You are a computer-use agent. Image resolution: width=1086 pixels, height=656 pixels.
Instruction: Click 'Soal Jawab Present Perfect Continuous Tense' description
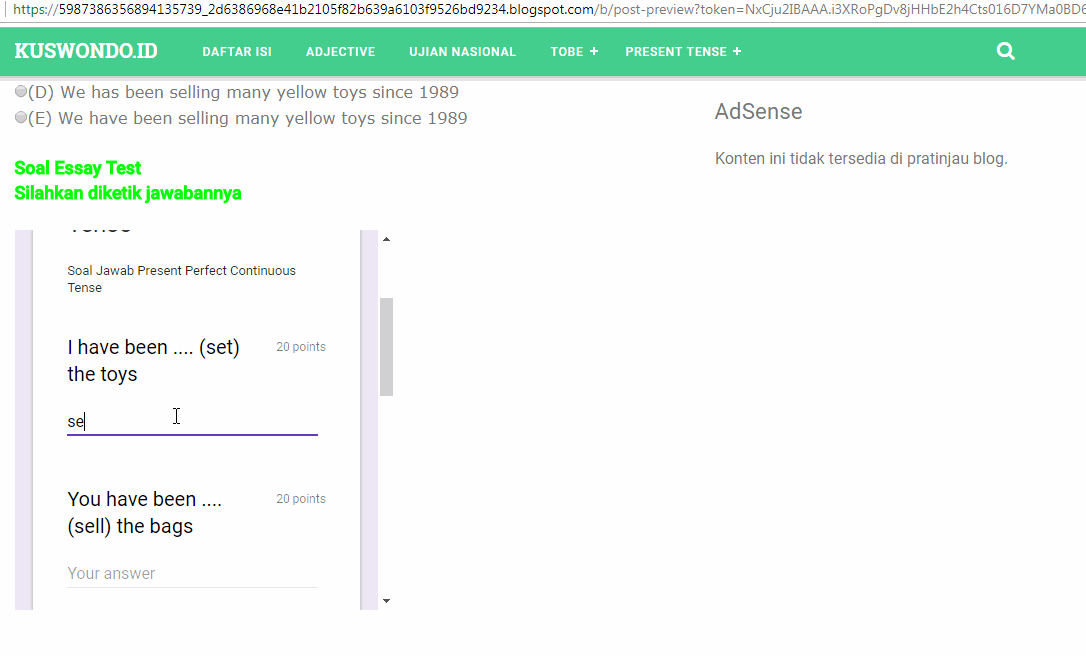[181, 279]
